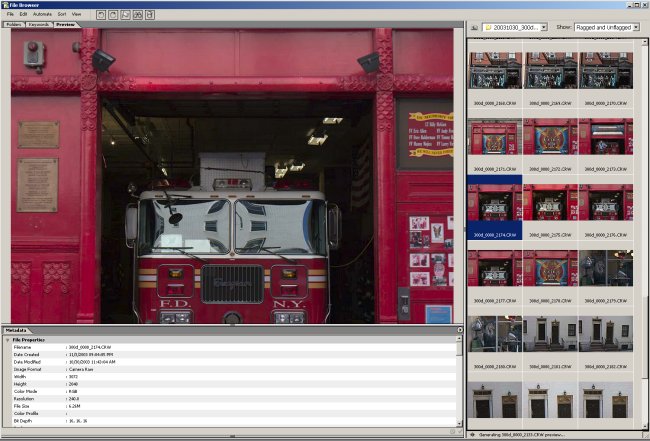The height and width of the screenshot is (441, 650).
Task: Select thumbnail 300d_0000_2181.CRW
Action: 551,334
